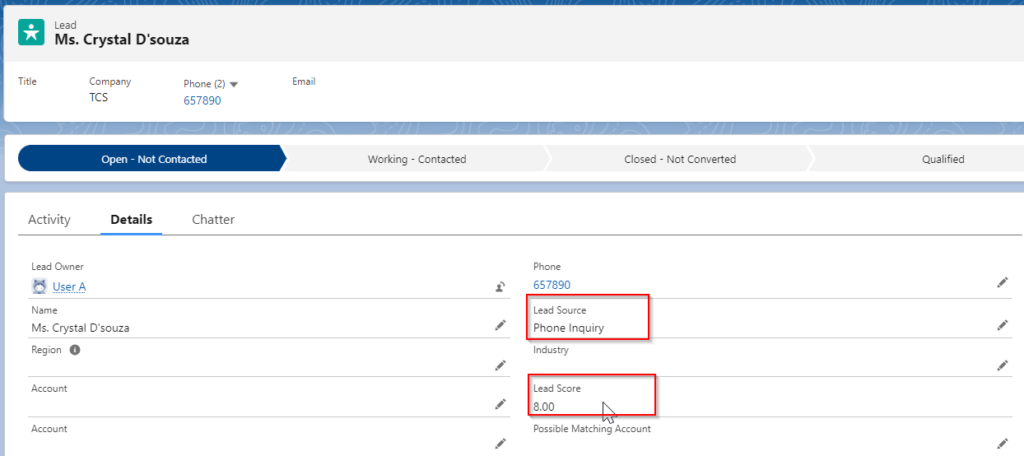Click the change owner icon
1024x456 pixels.
[500, 287]
